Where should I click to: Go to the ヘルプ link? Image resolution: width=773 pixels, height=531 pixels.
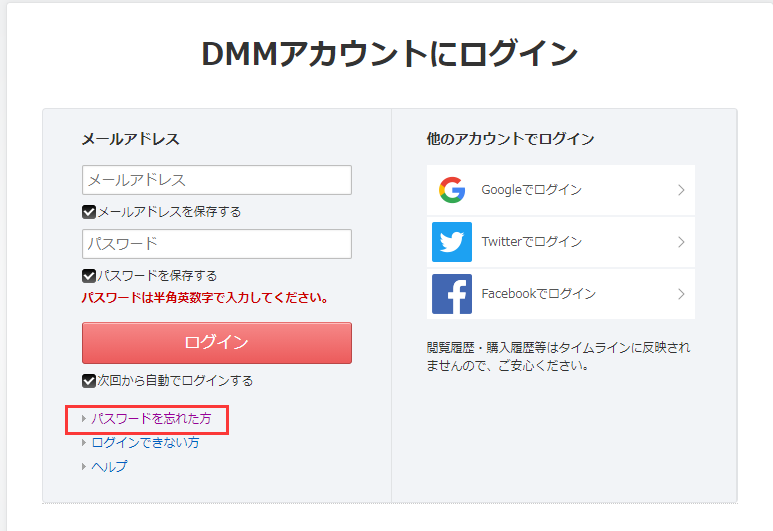109,466
